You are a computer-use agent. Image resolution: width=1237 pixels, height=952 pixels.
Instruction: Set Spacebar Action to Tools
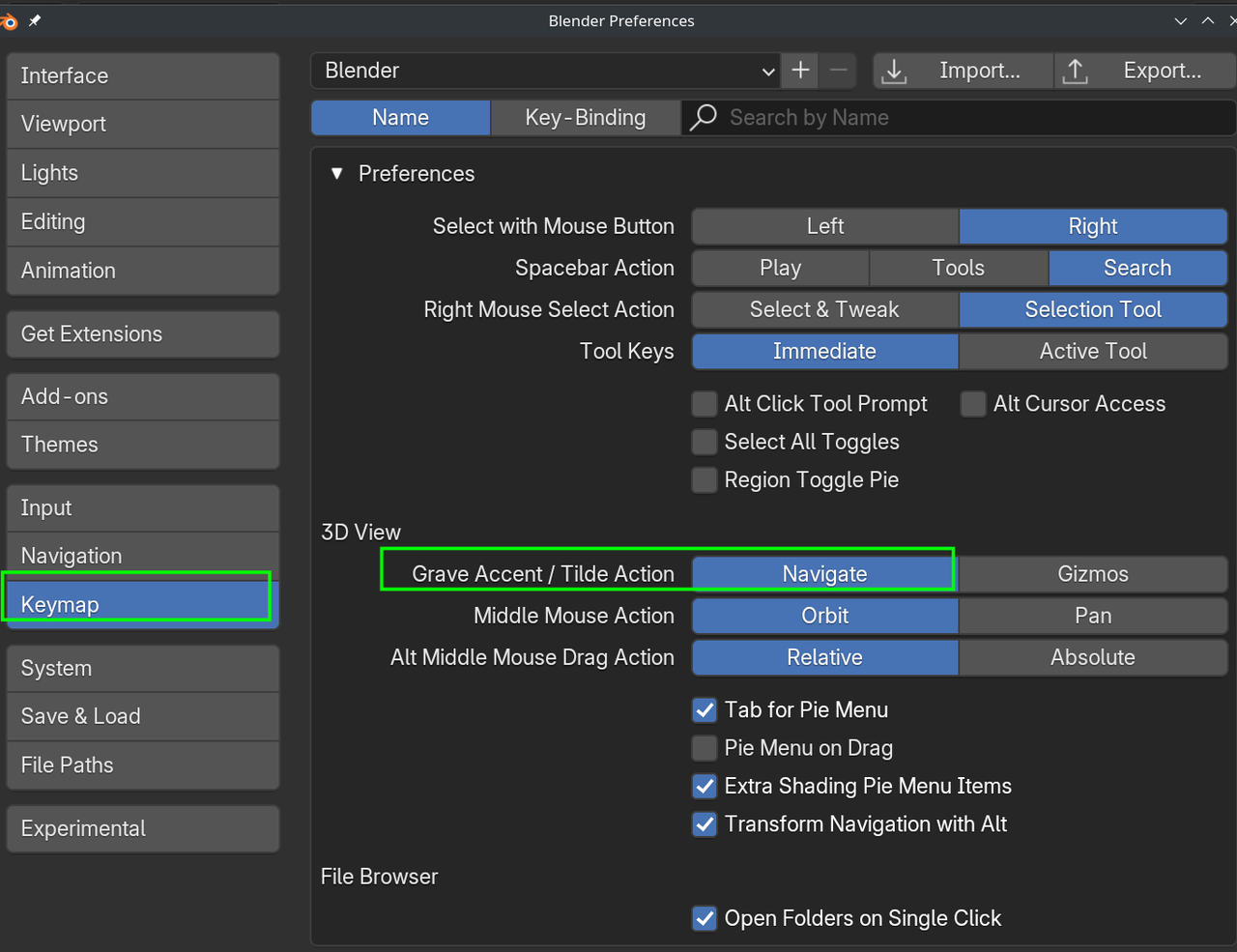tap(959, 268)
